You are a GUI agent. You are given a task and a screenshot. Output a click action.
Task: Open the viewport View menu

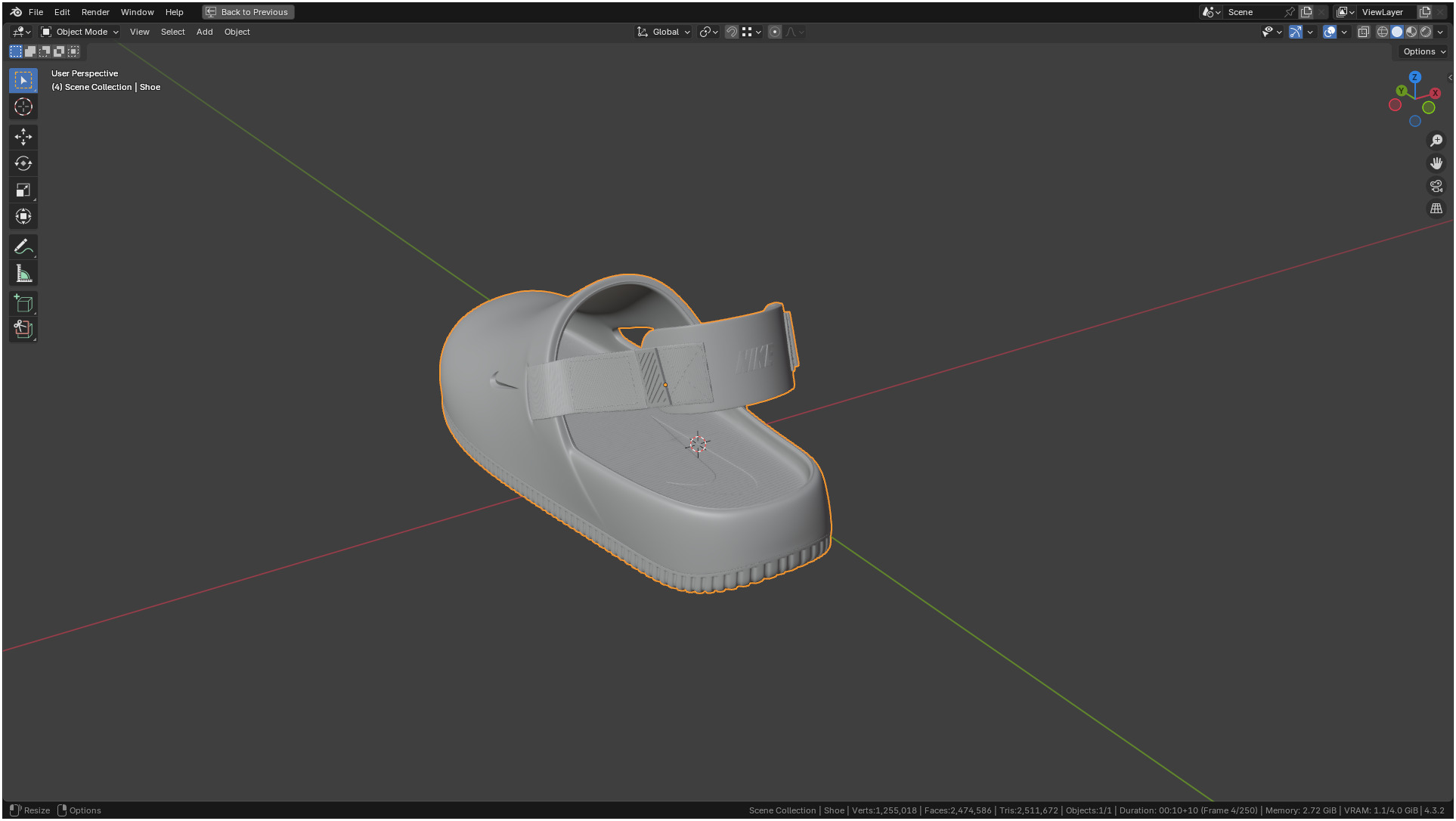tap(140, 32)
